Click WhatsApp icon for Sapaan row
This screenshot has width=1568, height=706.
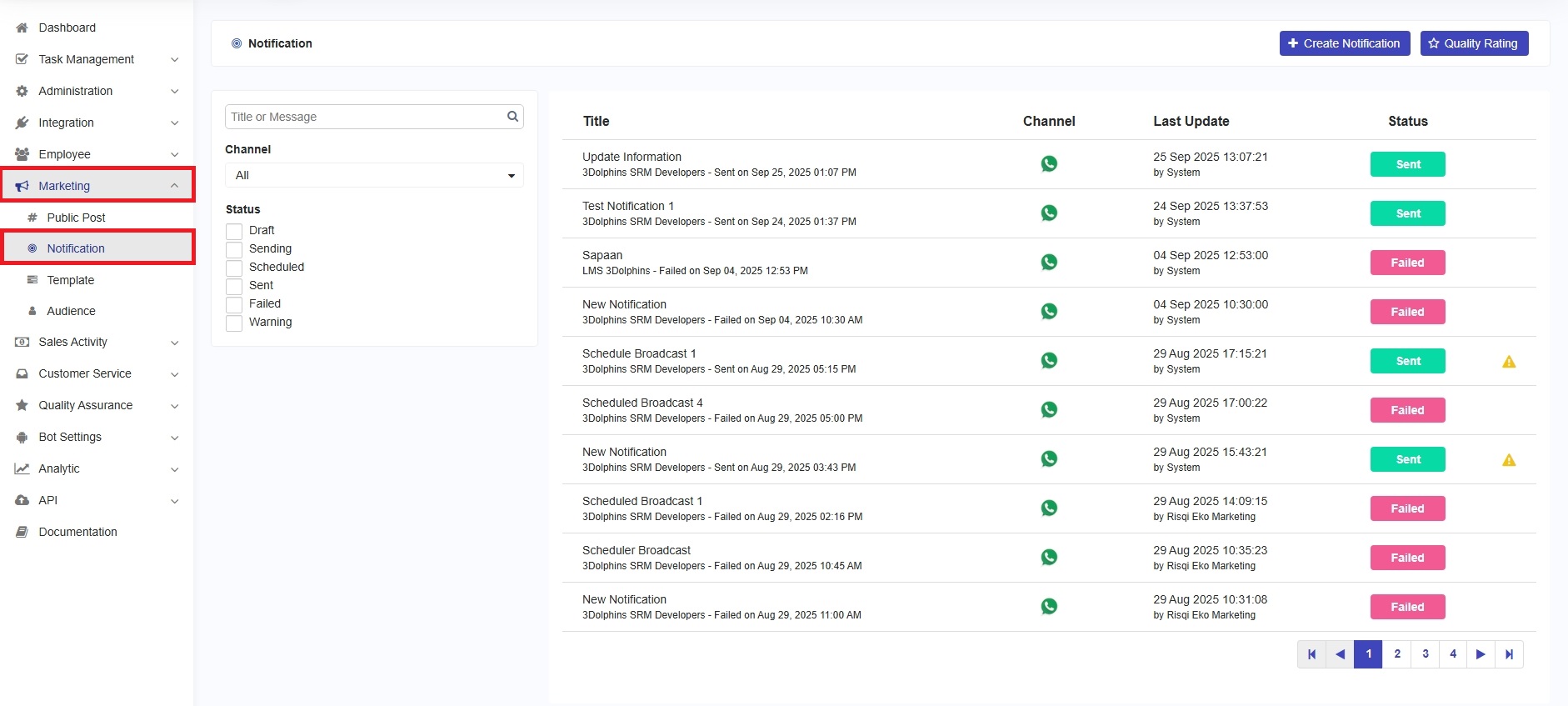pyautogui.click(x=1049, y=263)
